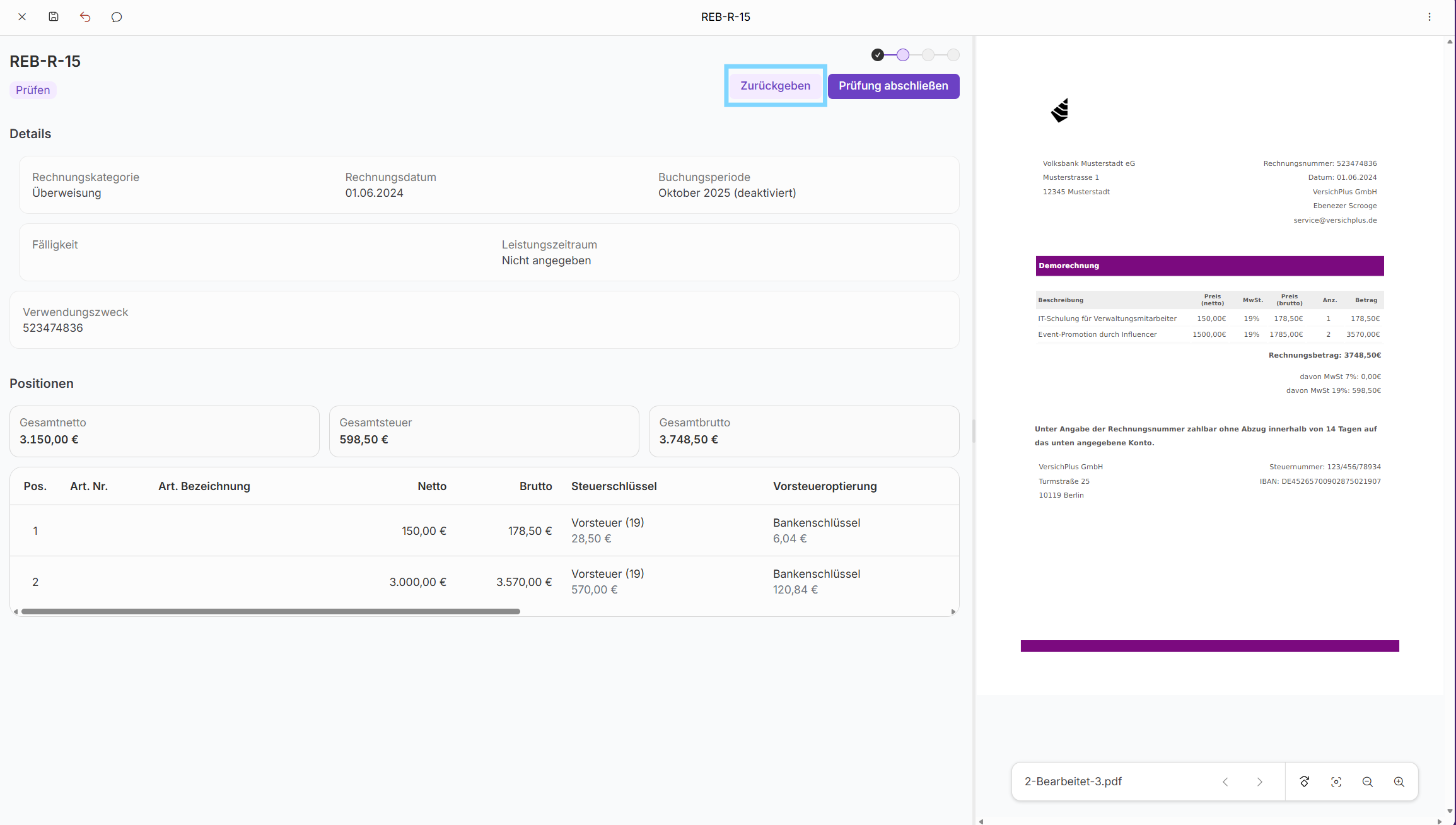The height and width of the screenshot is (825, 1456).
Task: Zoom out of the PDF preview
Action: coord(1368,781)
